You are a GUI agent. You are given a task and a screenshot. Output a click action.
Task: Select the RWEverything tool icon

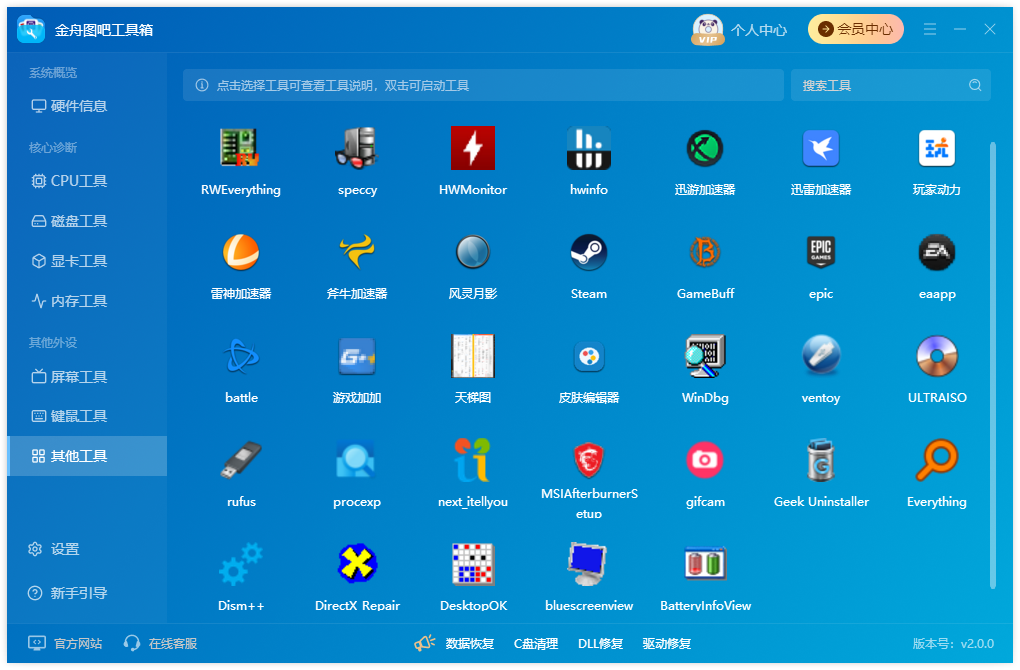tap(240, 148)
